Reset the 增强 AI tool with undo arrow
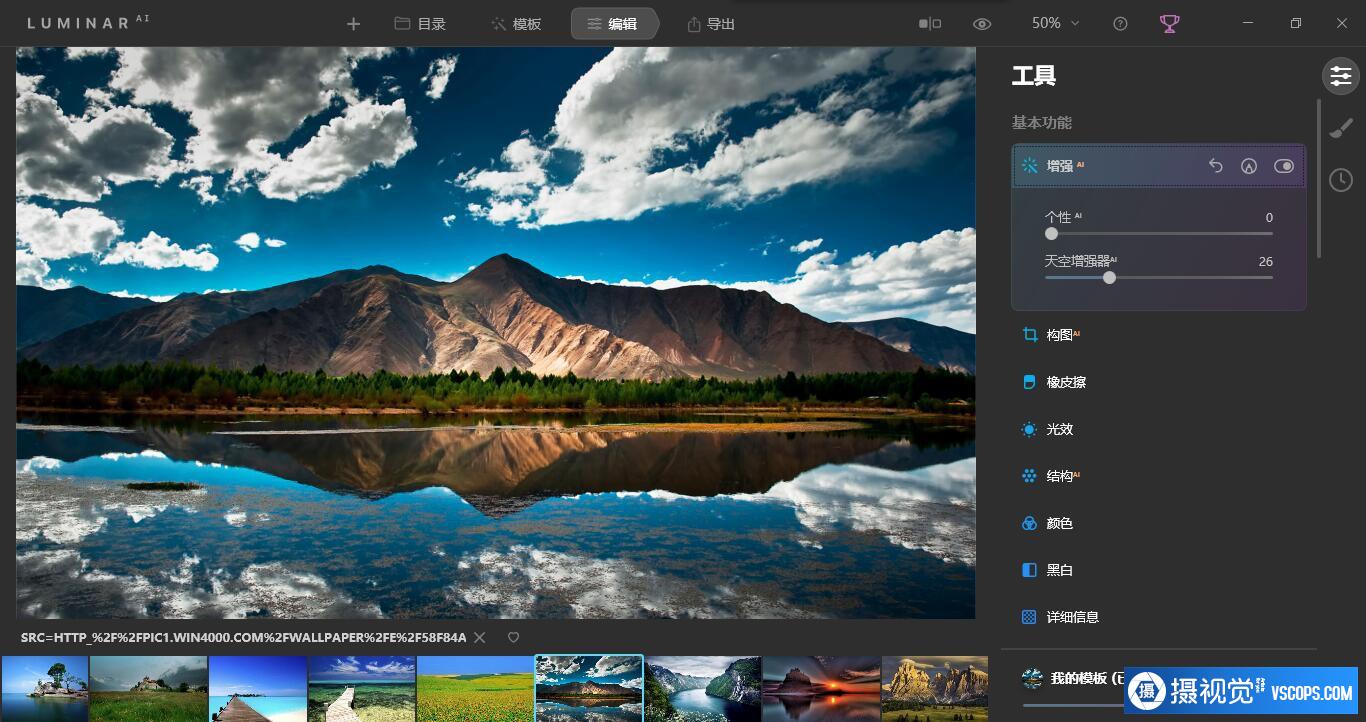Image resolution: width=1366 pixels, height=722 pixels. (1216, 166)
